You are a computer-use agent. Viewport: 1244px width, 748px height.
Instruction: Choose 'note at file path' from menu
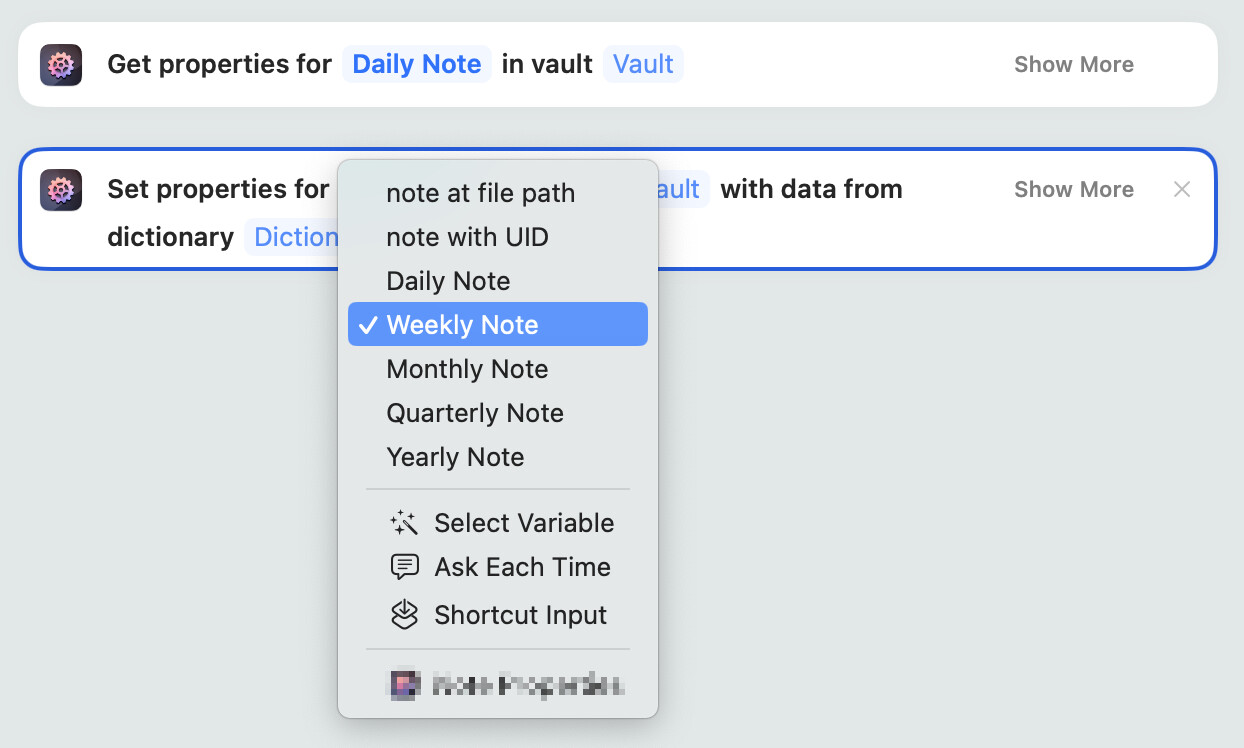coord(480,193)
